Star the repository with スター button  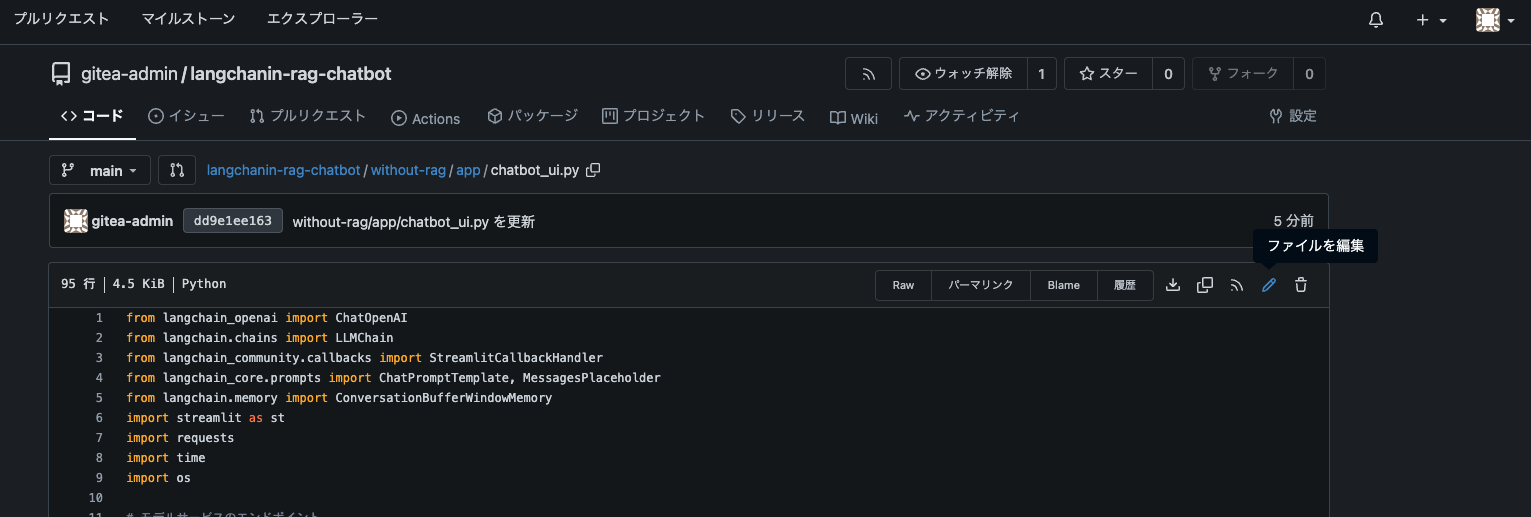(x=1108, y=74)
